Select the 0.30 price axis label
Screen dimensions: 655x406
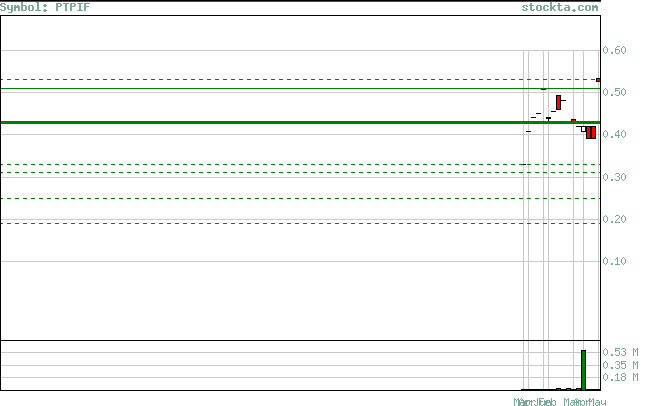click(614, 177)
